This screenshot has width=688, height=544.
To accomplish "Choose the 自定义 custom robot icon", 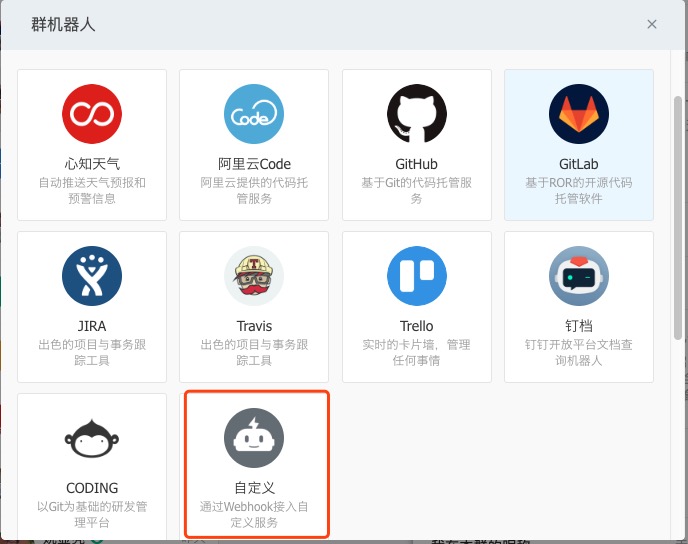I will pos(254,438).
